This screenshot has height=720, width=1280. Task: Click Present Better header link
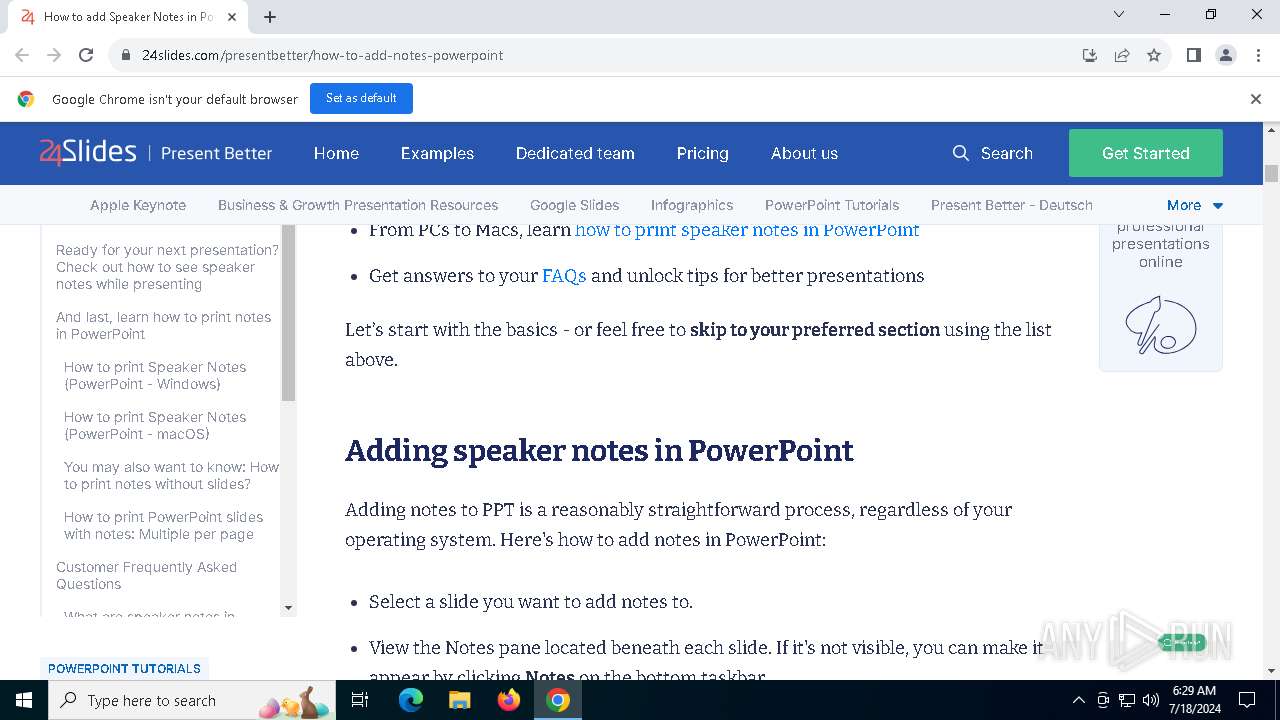click(x=216, y=153)
